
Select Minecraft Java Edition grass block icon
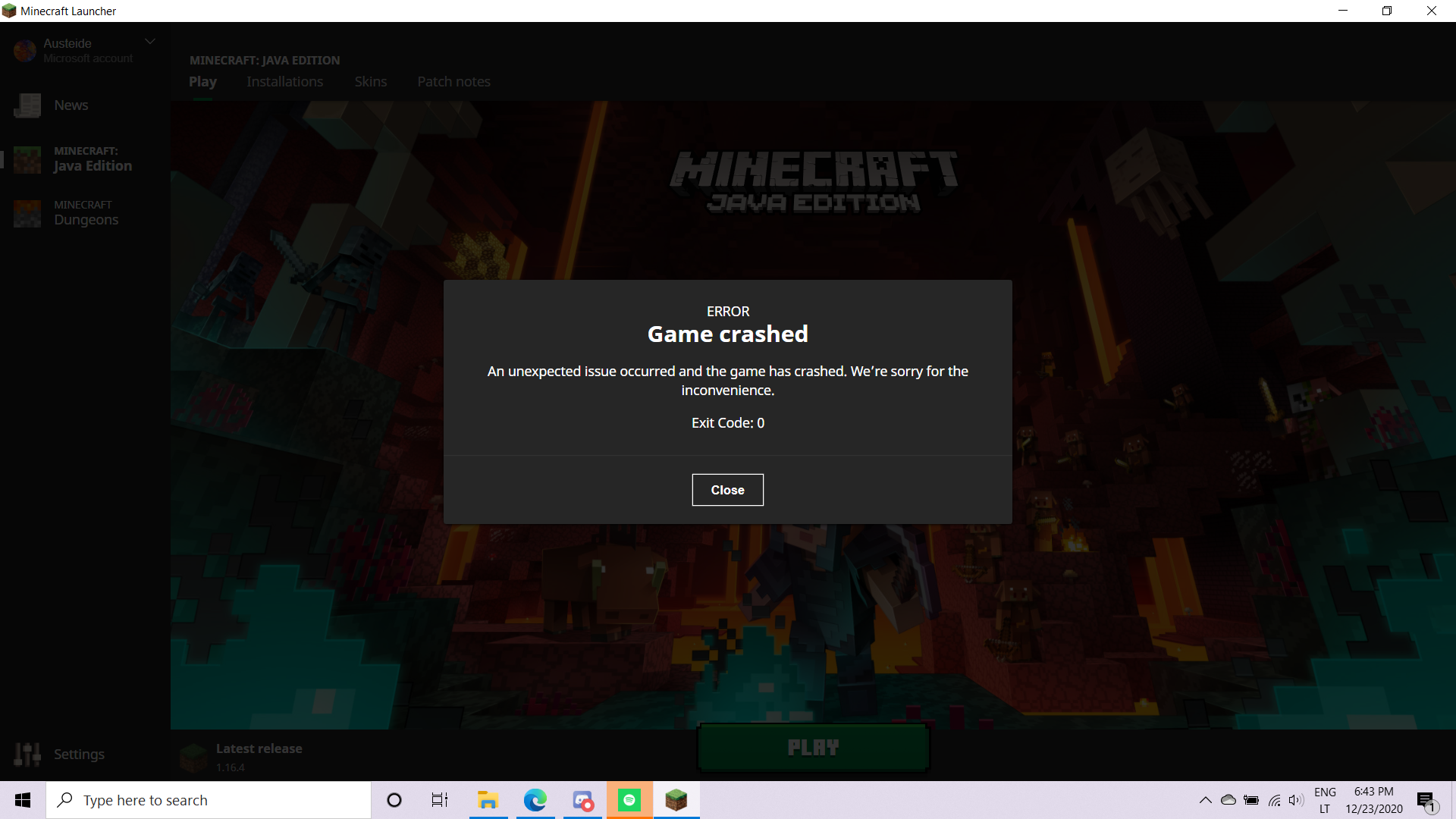(x=28, y=159)
